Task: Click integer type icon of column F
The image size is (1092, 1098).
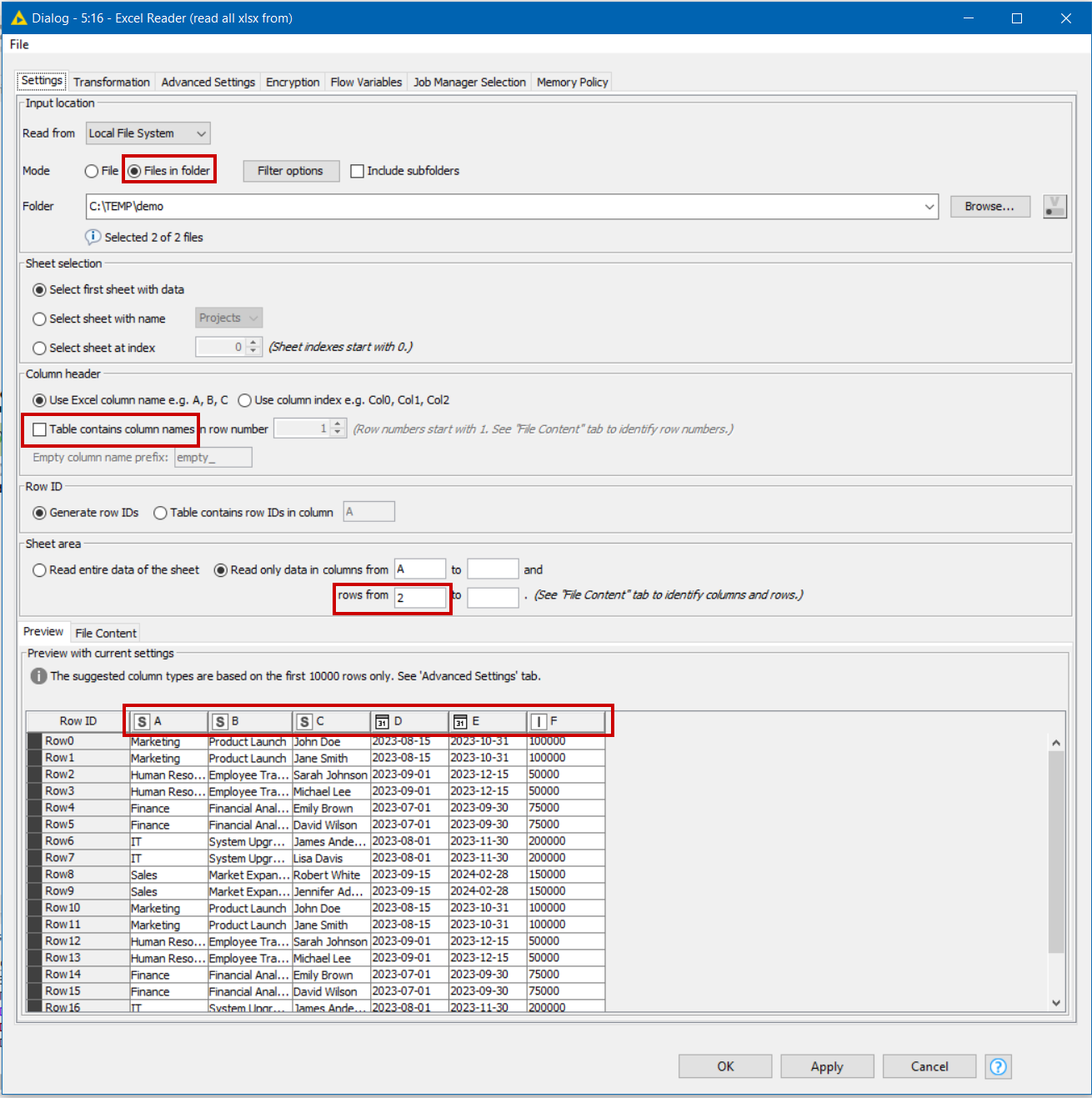Action: [538, 722]
